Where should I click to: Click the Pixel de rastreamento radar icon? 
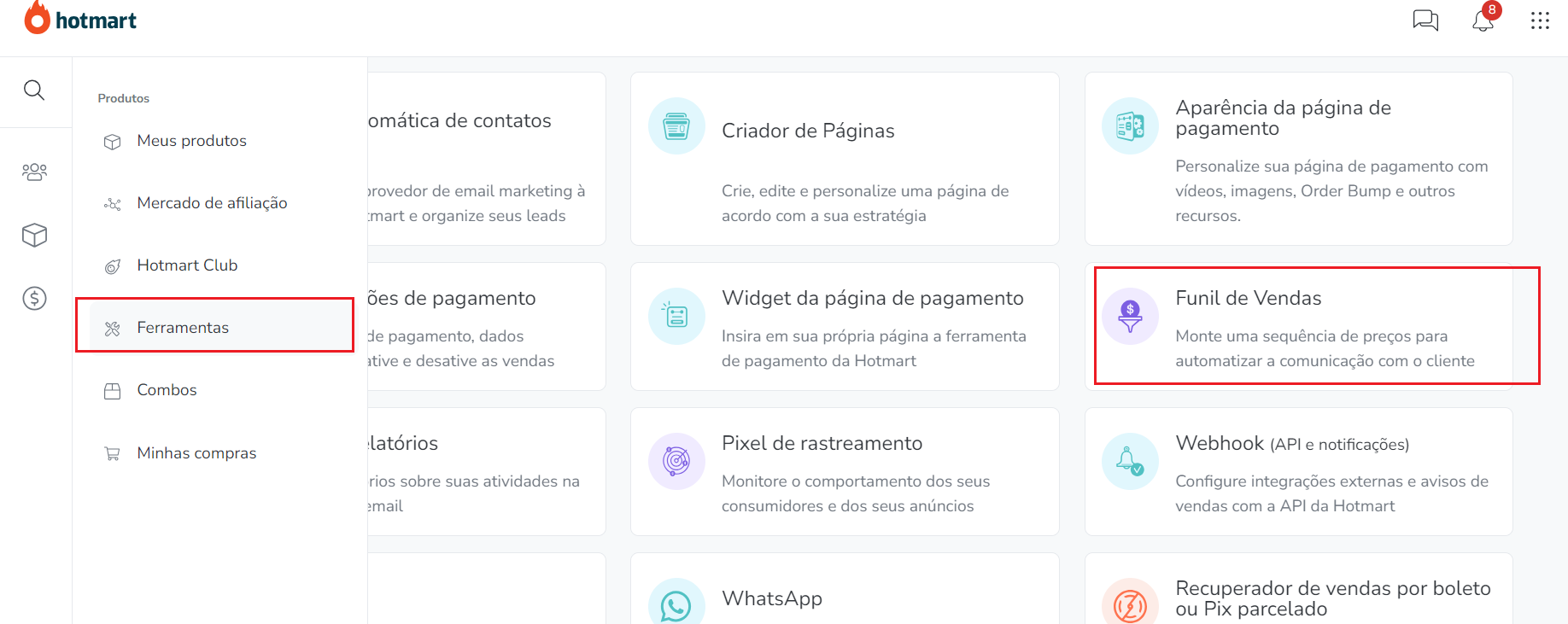click(676, 461)
